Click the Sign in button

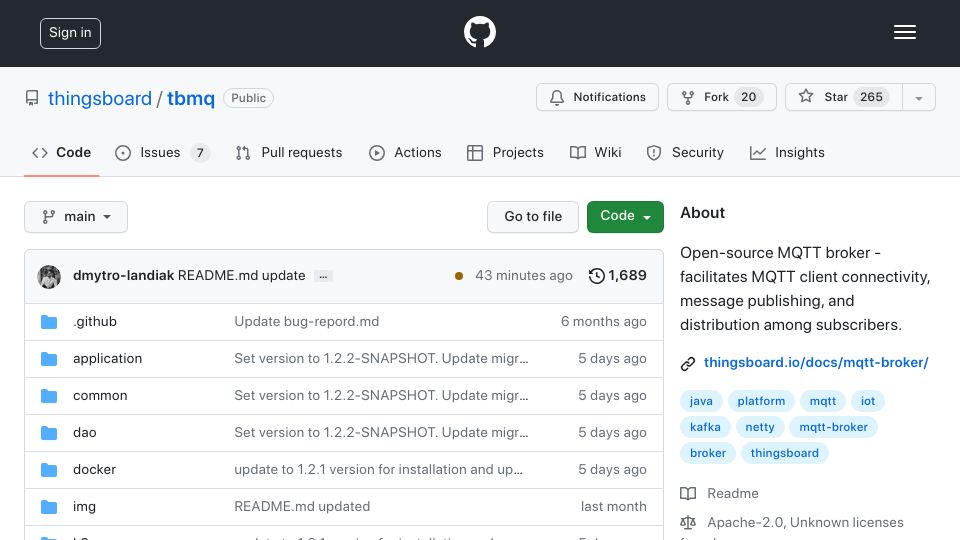tap(70, 33)
